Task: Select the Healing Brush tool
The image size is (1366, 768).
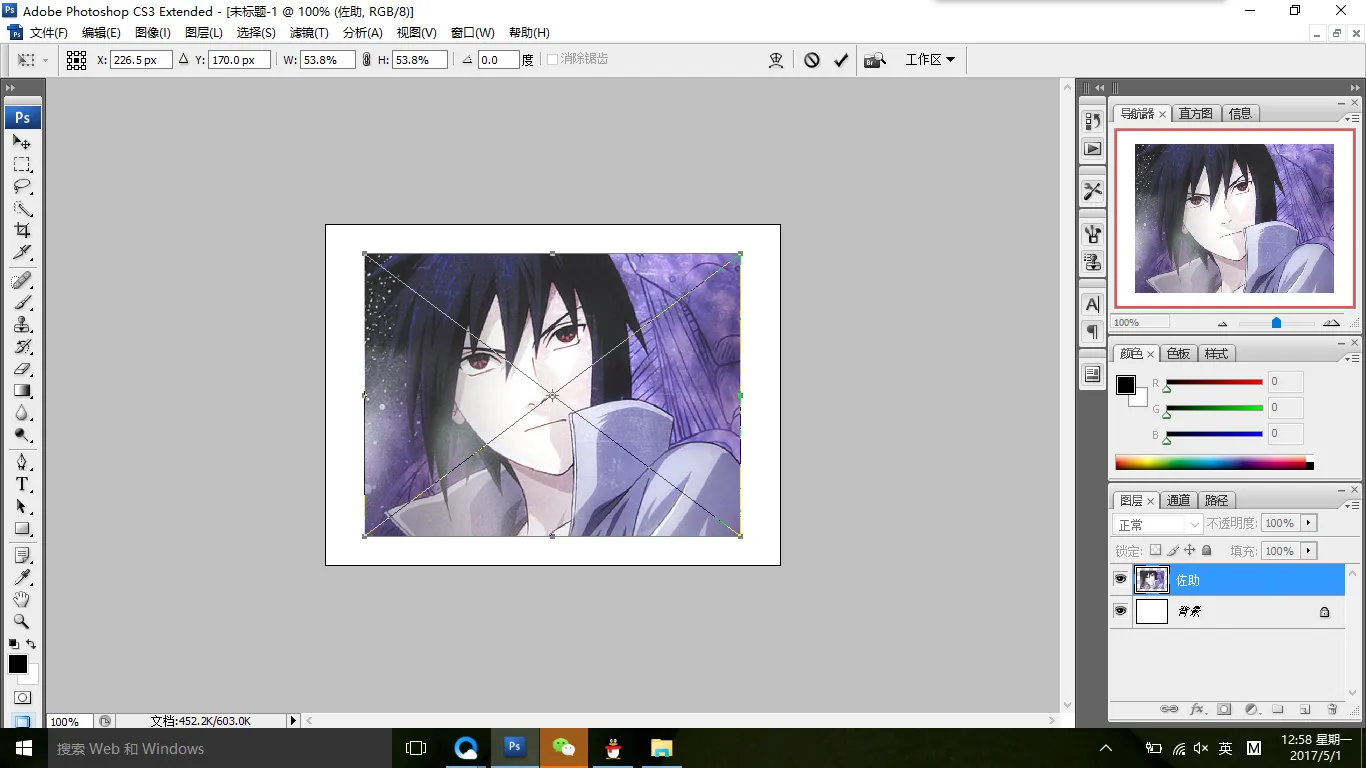Action: tap(22, 280)
